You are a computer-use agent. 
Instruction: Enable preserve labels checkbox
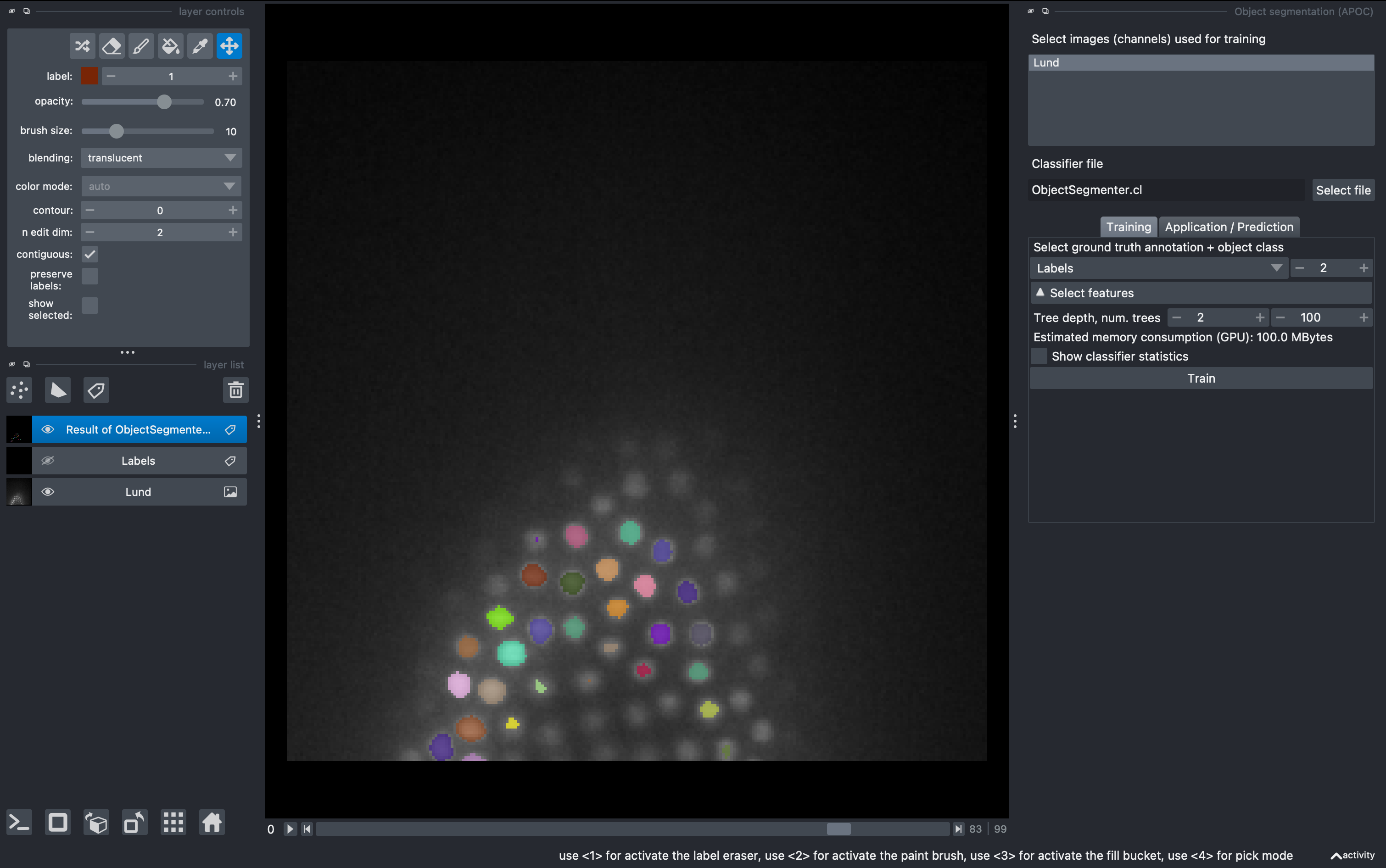click(90, 276)
